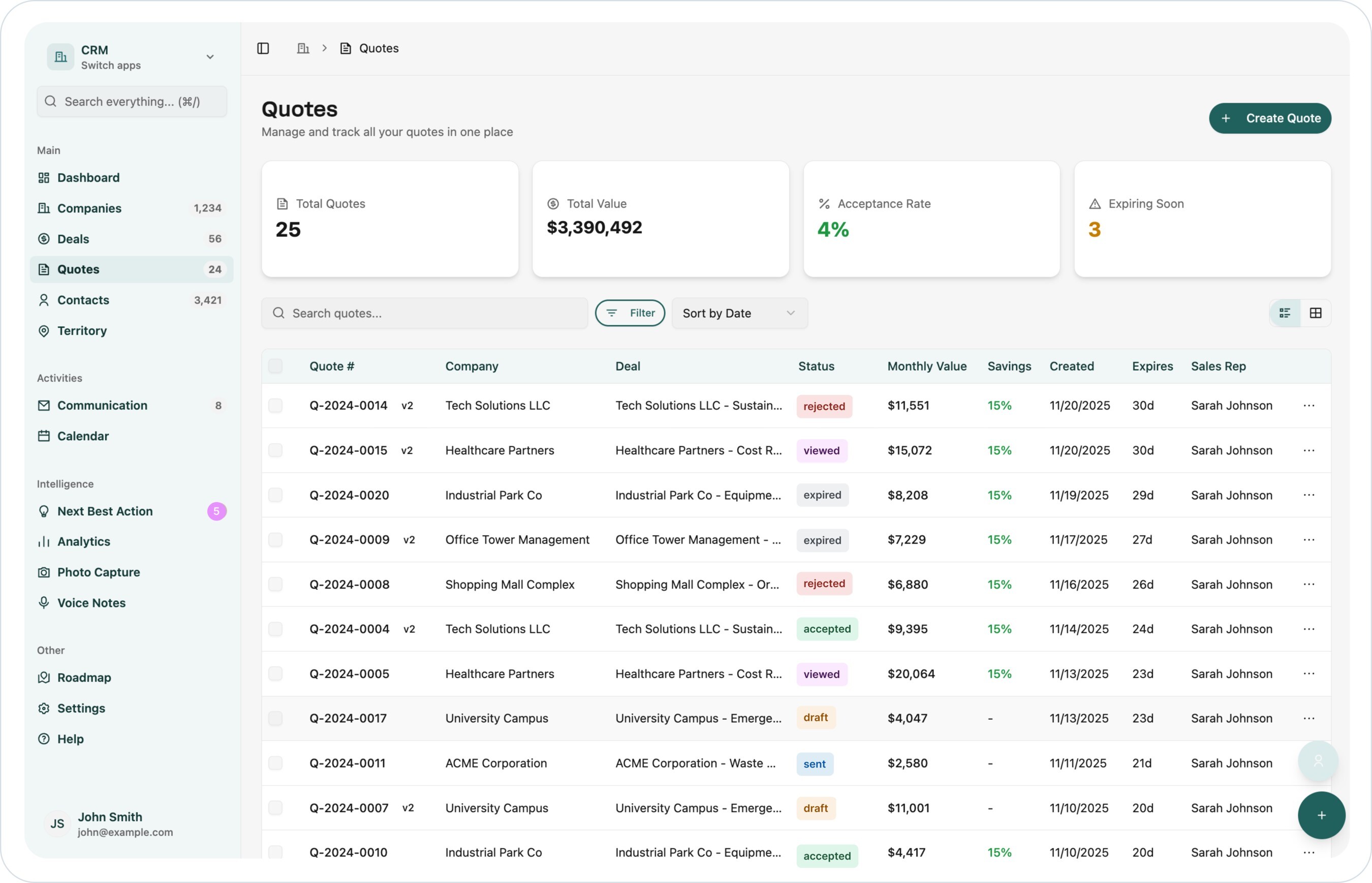Go to Deals in sidebar
The height and width of the screenshot is (883, 1372).
[73, 238]
